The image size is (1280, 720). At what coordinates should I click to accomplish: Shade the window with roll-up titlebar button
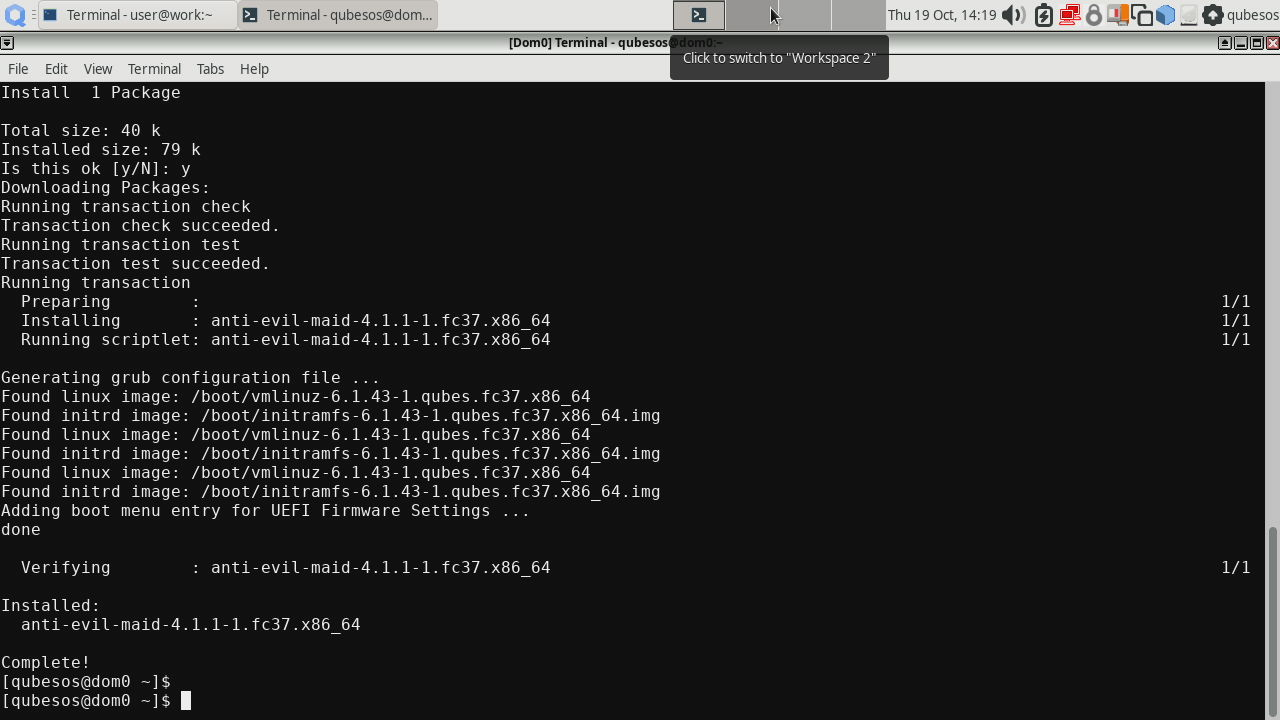[1224, 43]
